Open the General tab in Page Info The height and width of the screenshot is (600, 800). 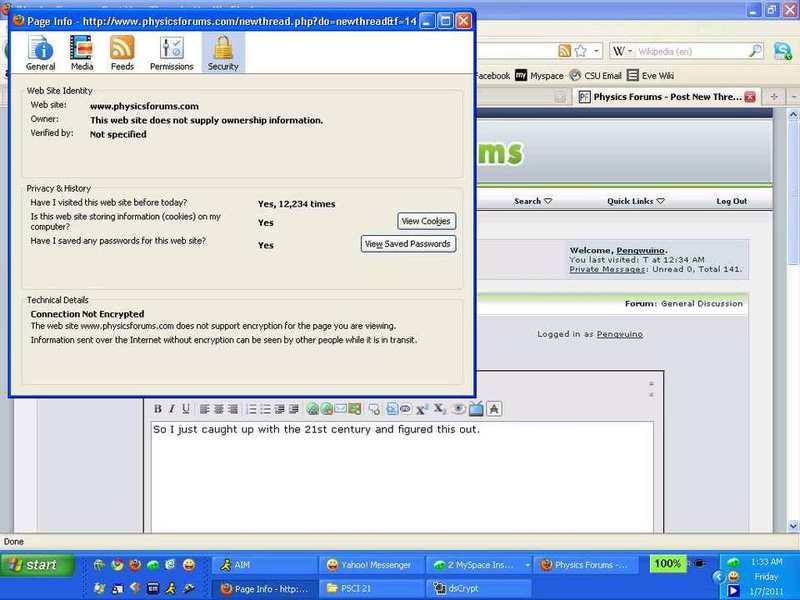coord(40,53)
